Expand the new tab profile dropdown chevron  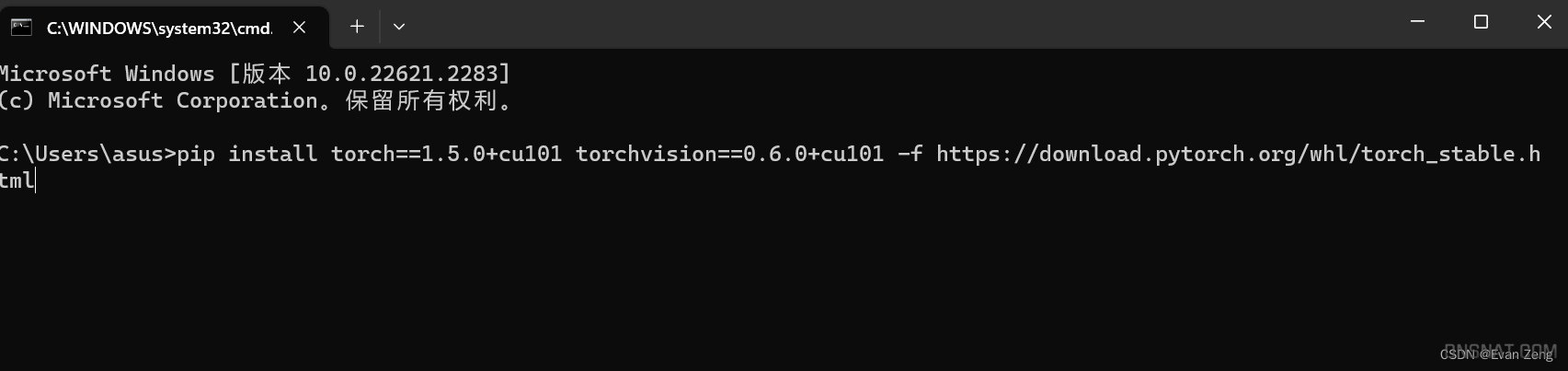click(x=399, y=27)
